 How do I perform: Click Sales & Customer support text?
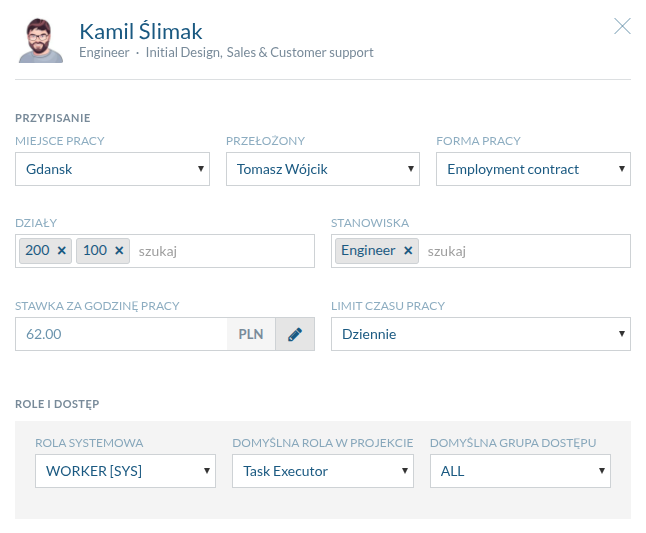[x=300, y=53]
